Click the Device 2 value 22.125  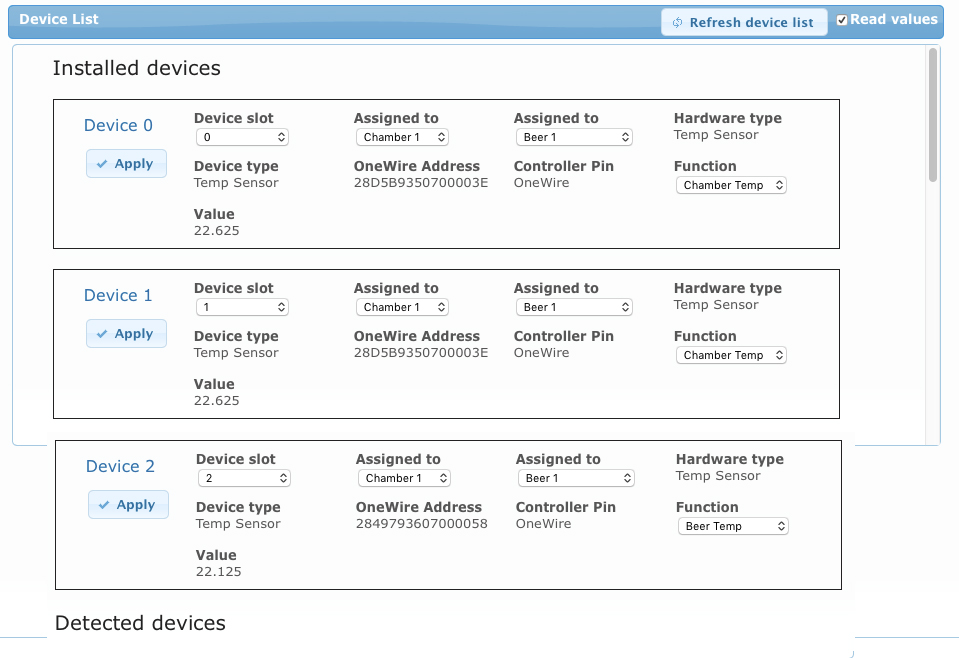218,572
